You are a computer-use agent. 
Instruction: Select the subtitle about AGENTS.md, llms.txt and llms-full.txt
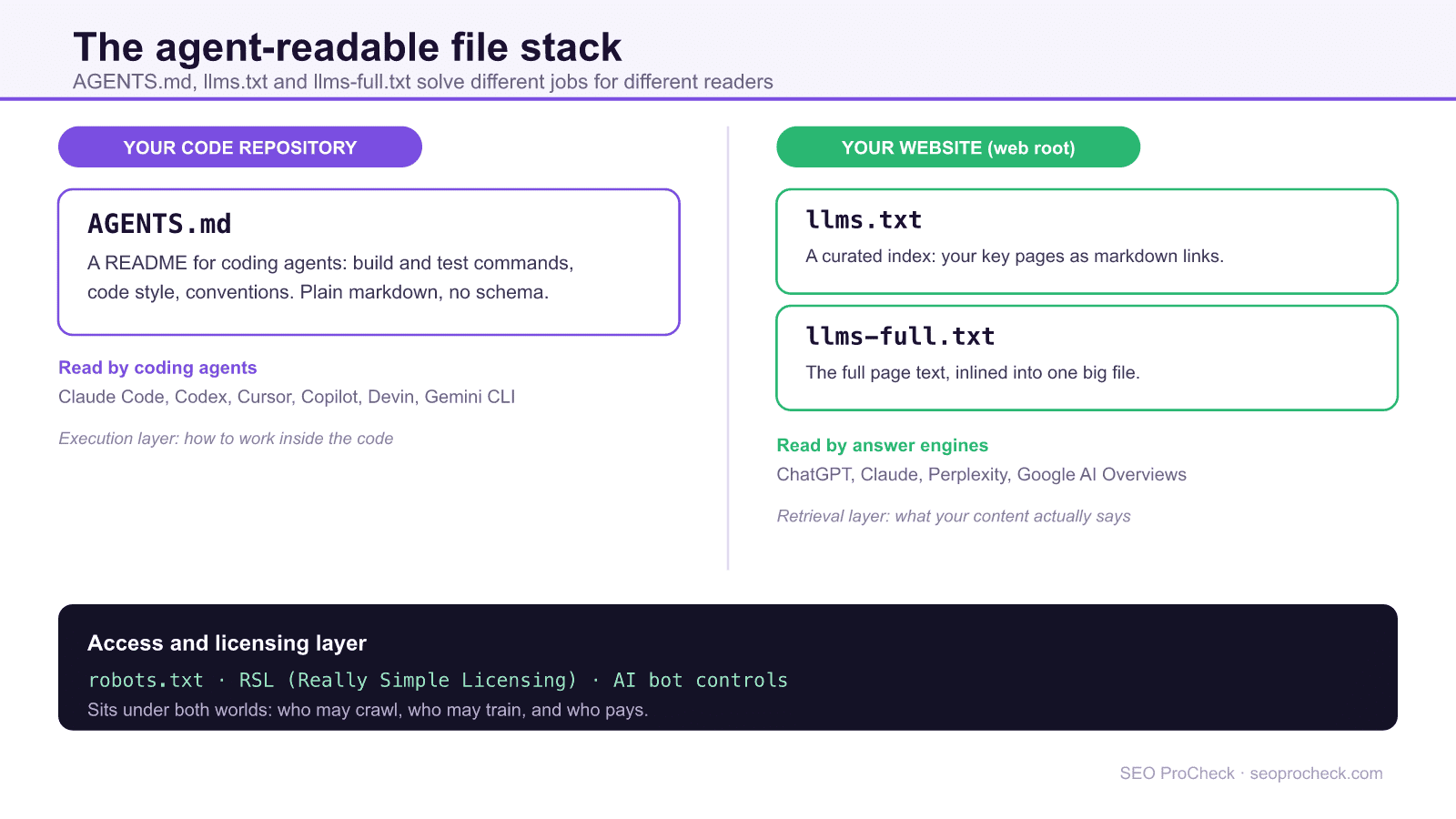pyautogui.click(x=423, y=82)
